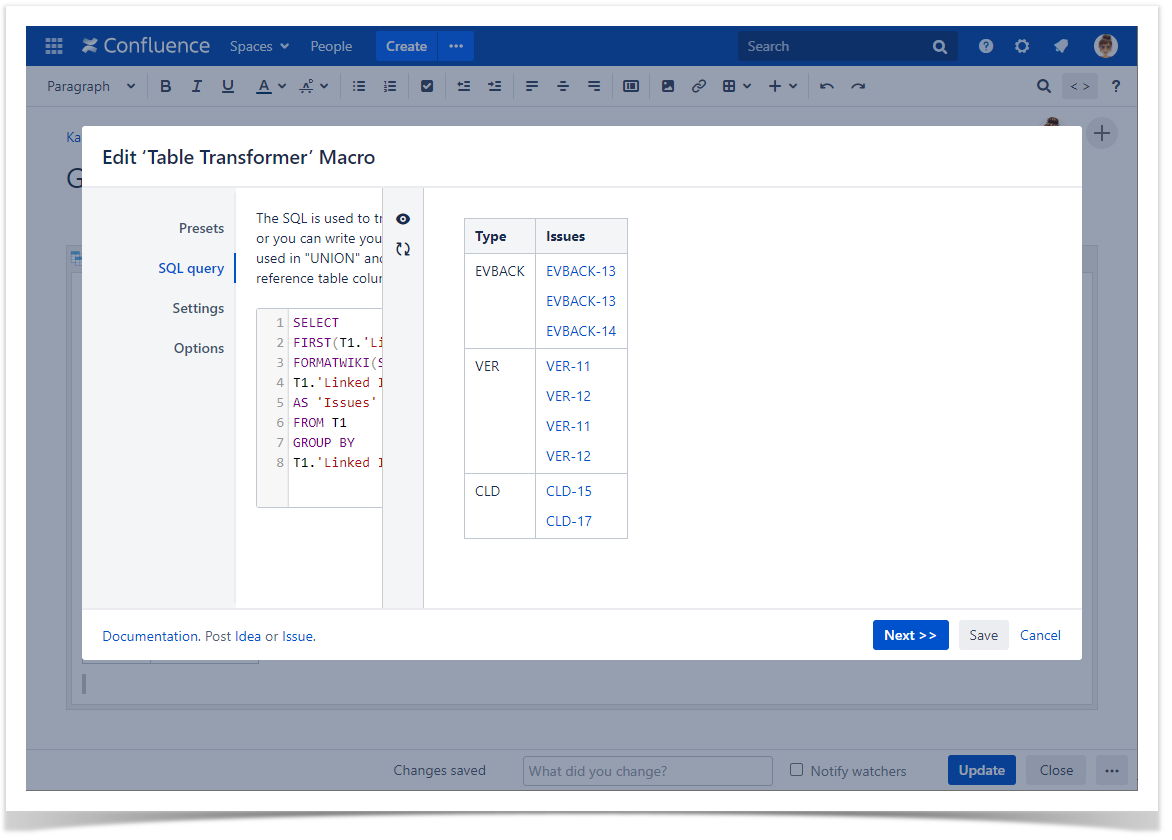Click the insert image icon
1172x840 pixels.
pyautogui.click(x=668, y=86)
